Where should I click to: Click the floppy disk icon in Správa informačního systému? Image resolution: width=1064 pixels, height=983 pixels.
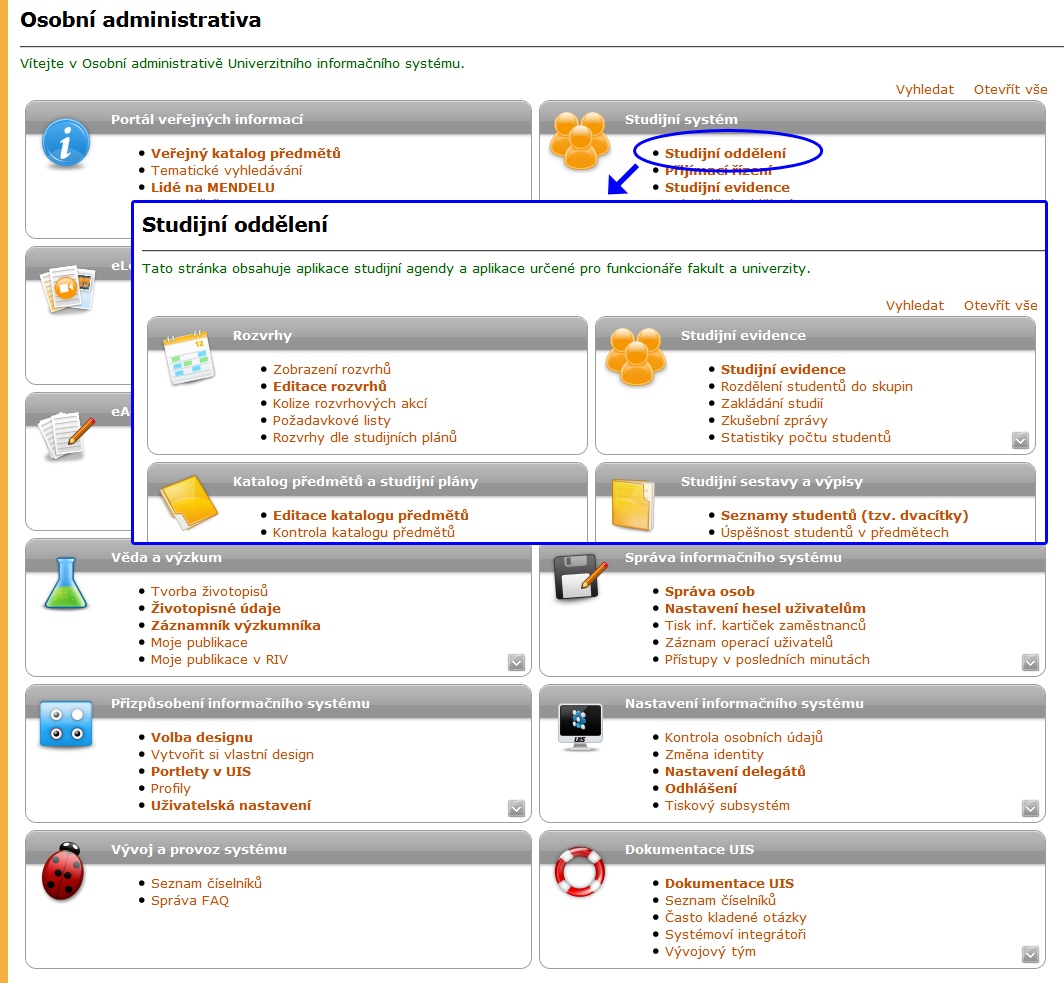coord(580,577)
